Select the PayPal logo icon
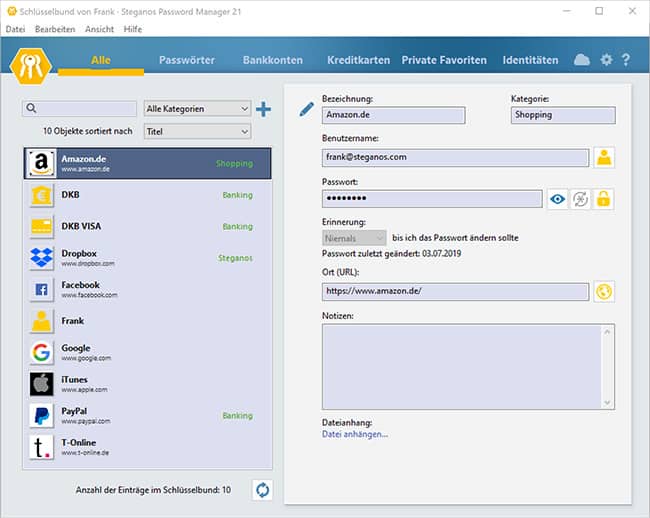 41,416
